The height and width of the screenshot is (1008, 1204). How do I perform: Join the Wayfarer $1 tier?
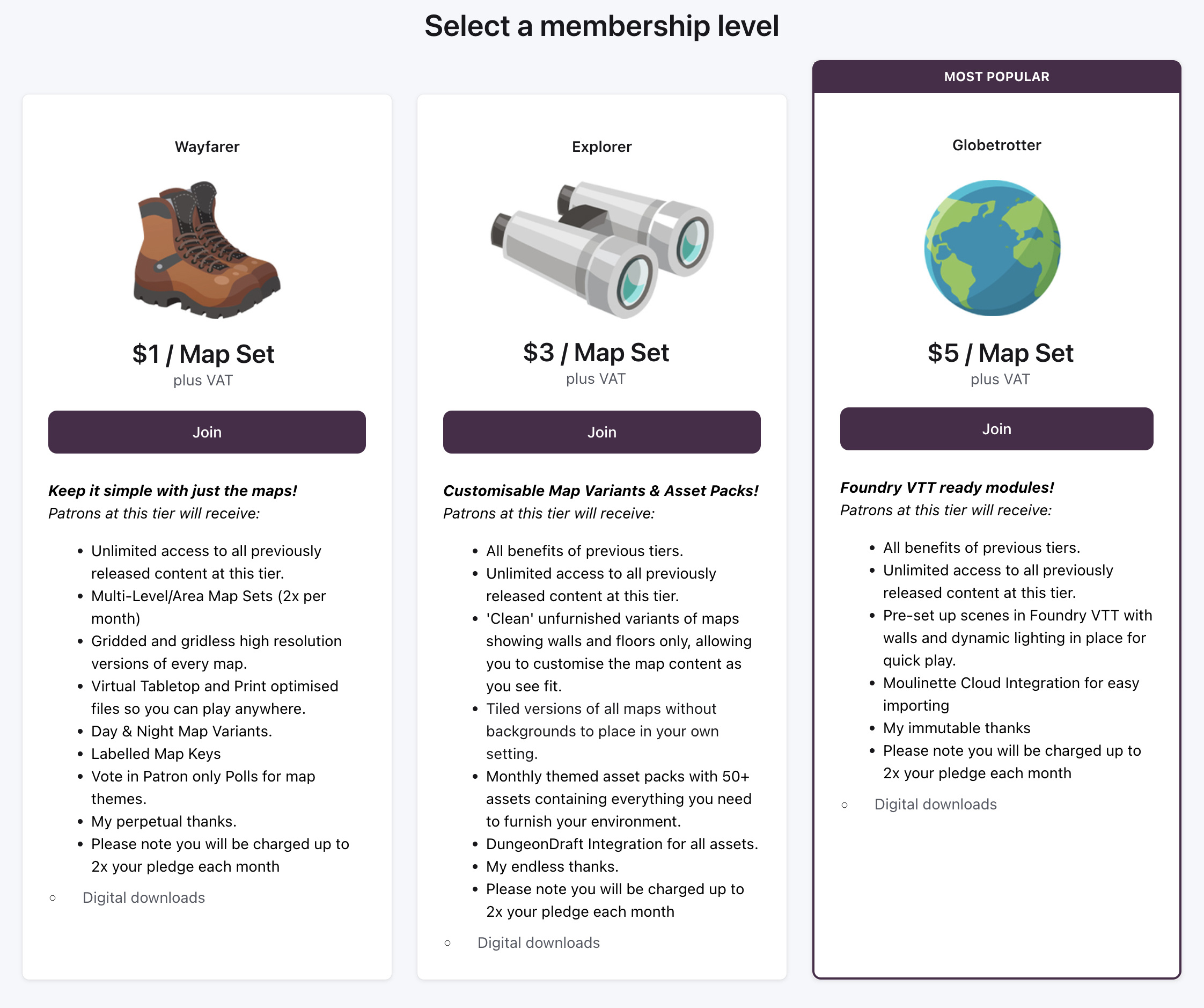coord(207,432)
